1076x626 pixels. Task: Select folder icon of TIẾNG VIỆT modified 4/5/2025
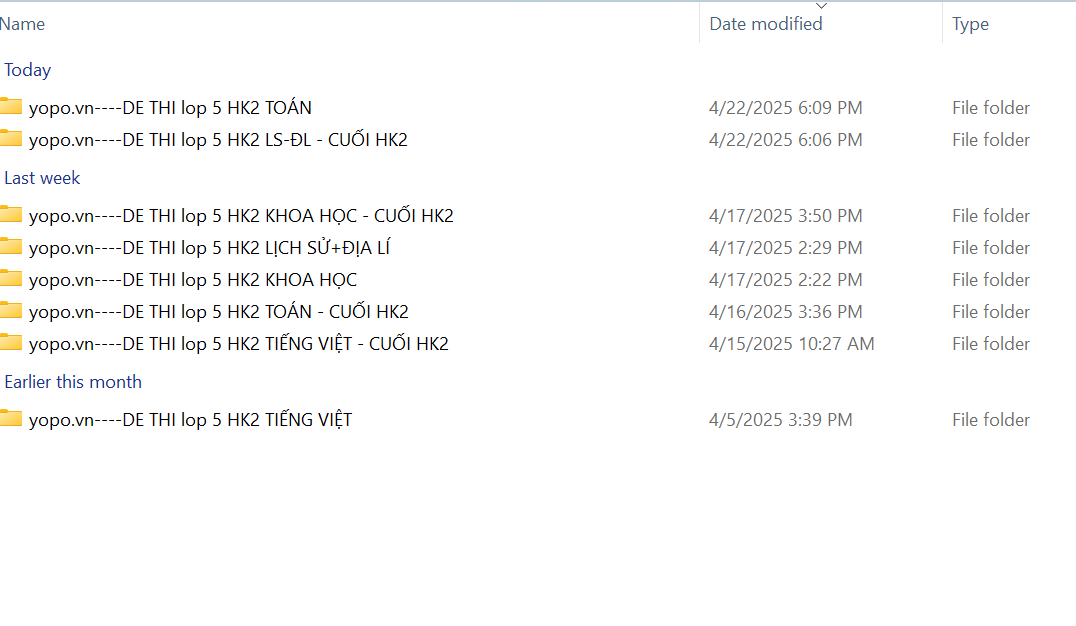[x=11, y=418]
